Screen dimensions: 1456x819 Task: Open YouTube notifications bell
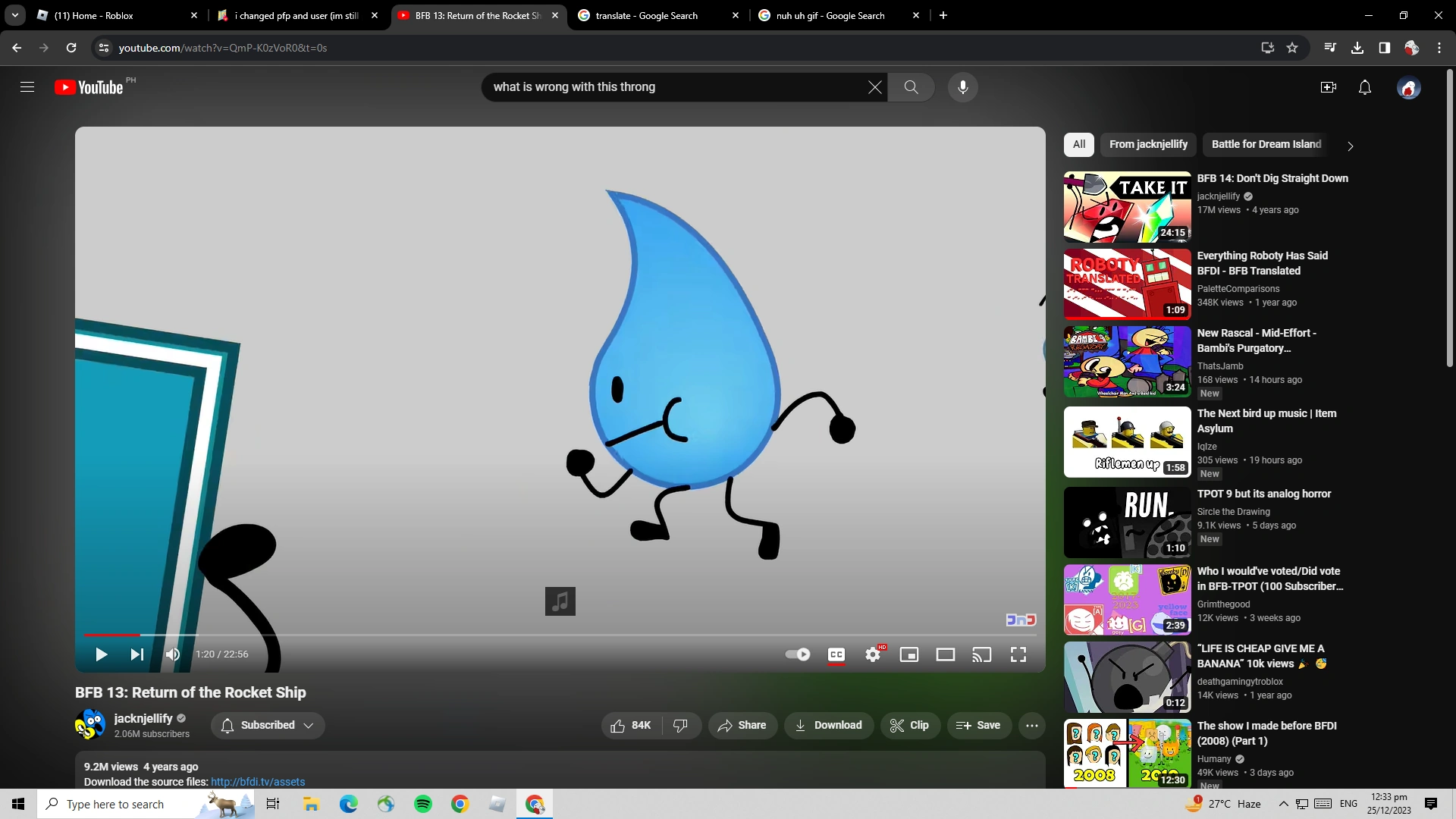[1364, 87]
